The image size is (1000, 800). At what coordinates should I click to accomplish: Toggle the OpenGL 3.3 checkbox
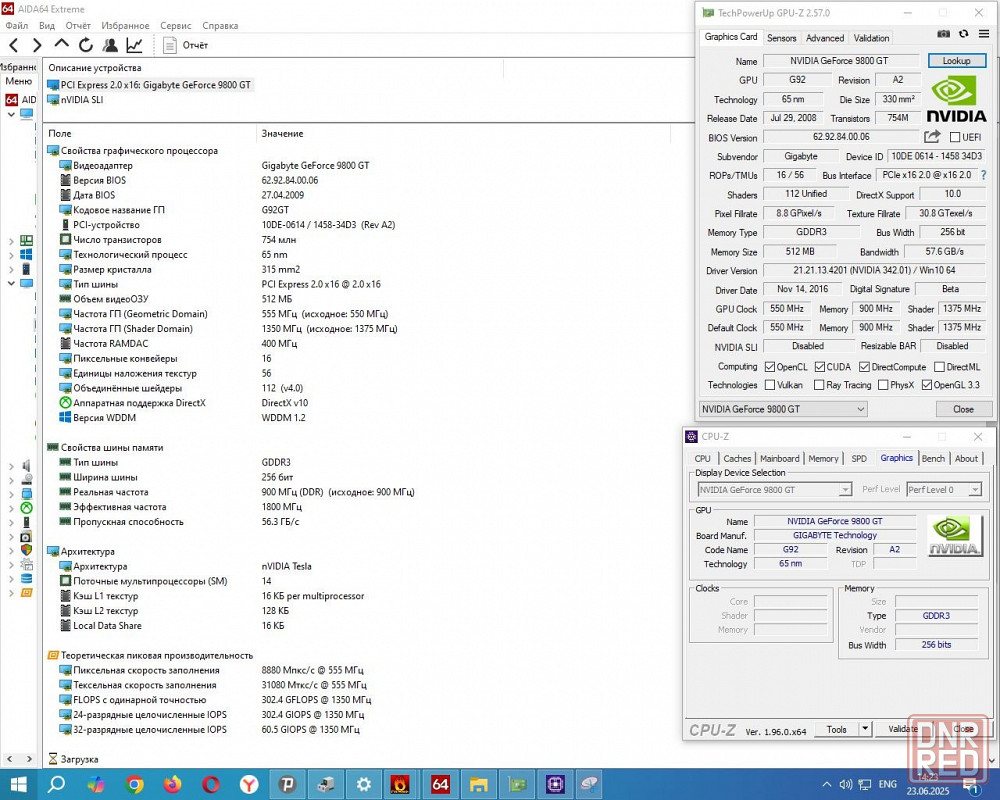(927, 385)
